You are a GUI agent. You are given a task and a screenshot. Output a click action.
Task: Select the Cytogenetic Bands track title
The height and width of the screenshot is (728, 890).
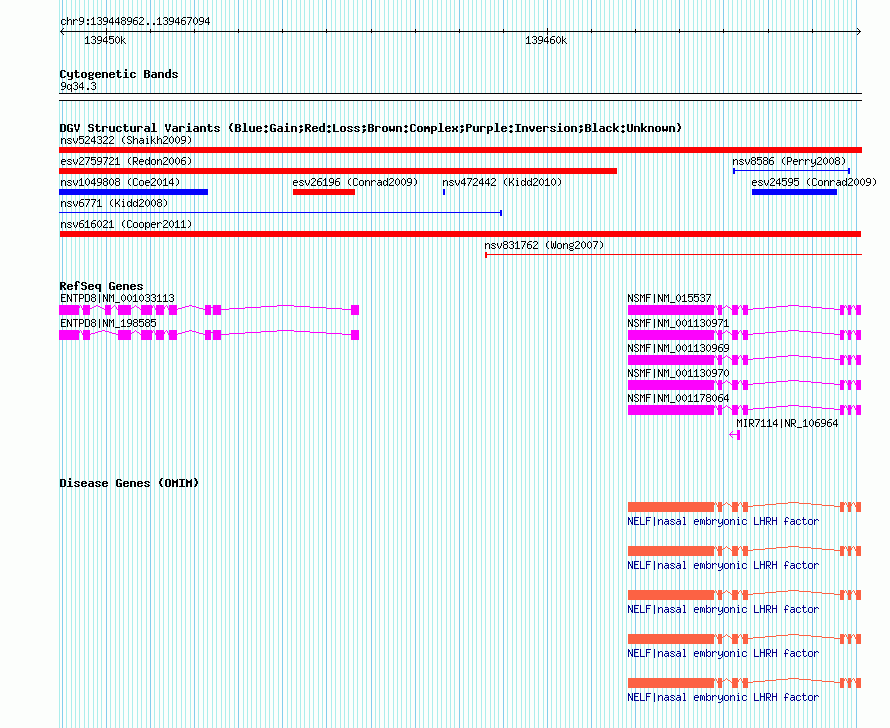119,74
